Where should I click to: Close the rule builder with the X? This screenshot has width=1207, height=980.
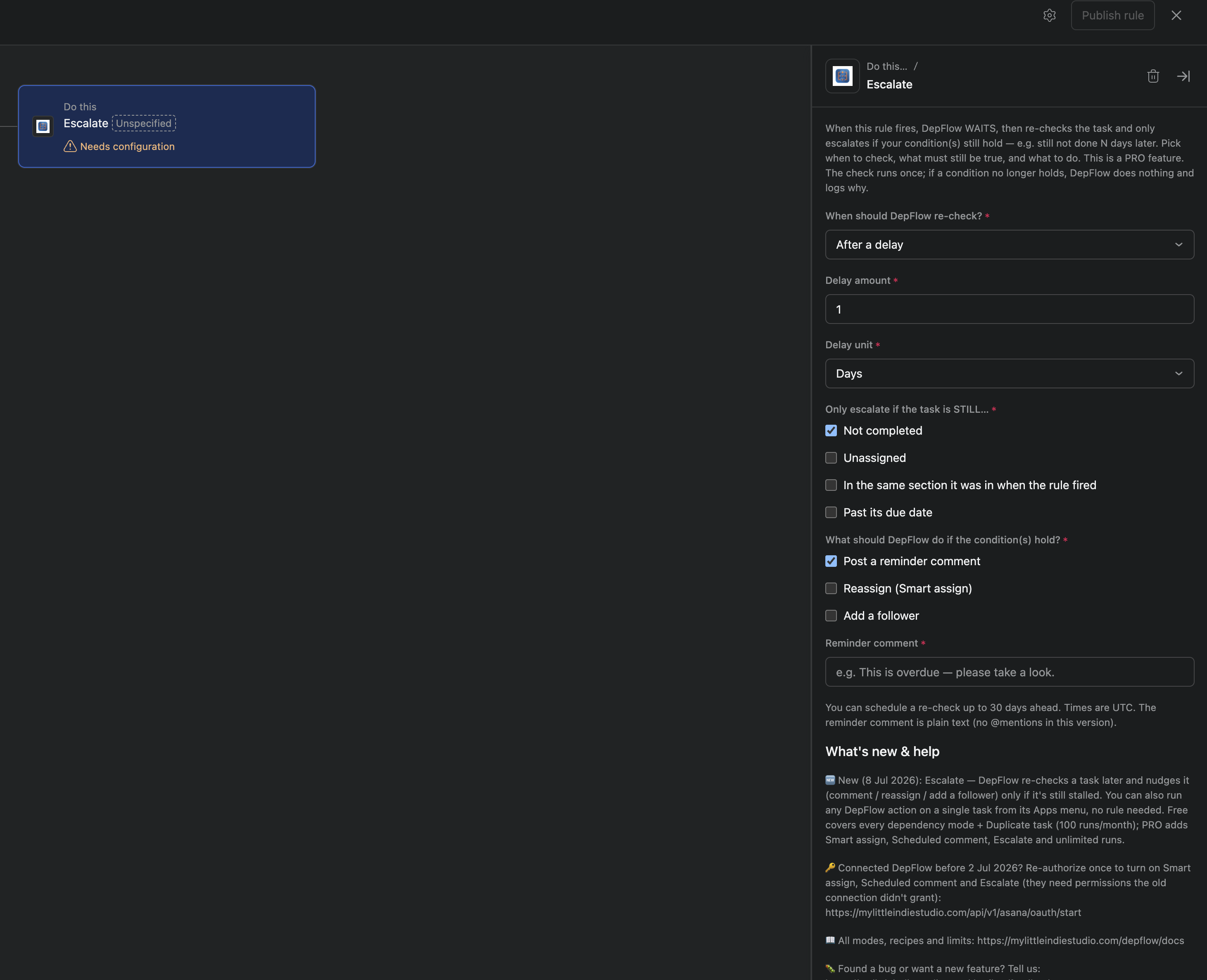(x=1176, y=15)
